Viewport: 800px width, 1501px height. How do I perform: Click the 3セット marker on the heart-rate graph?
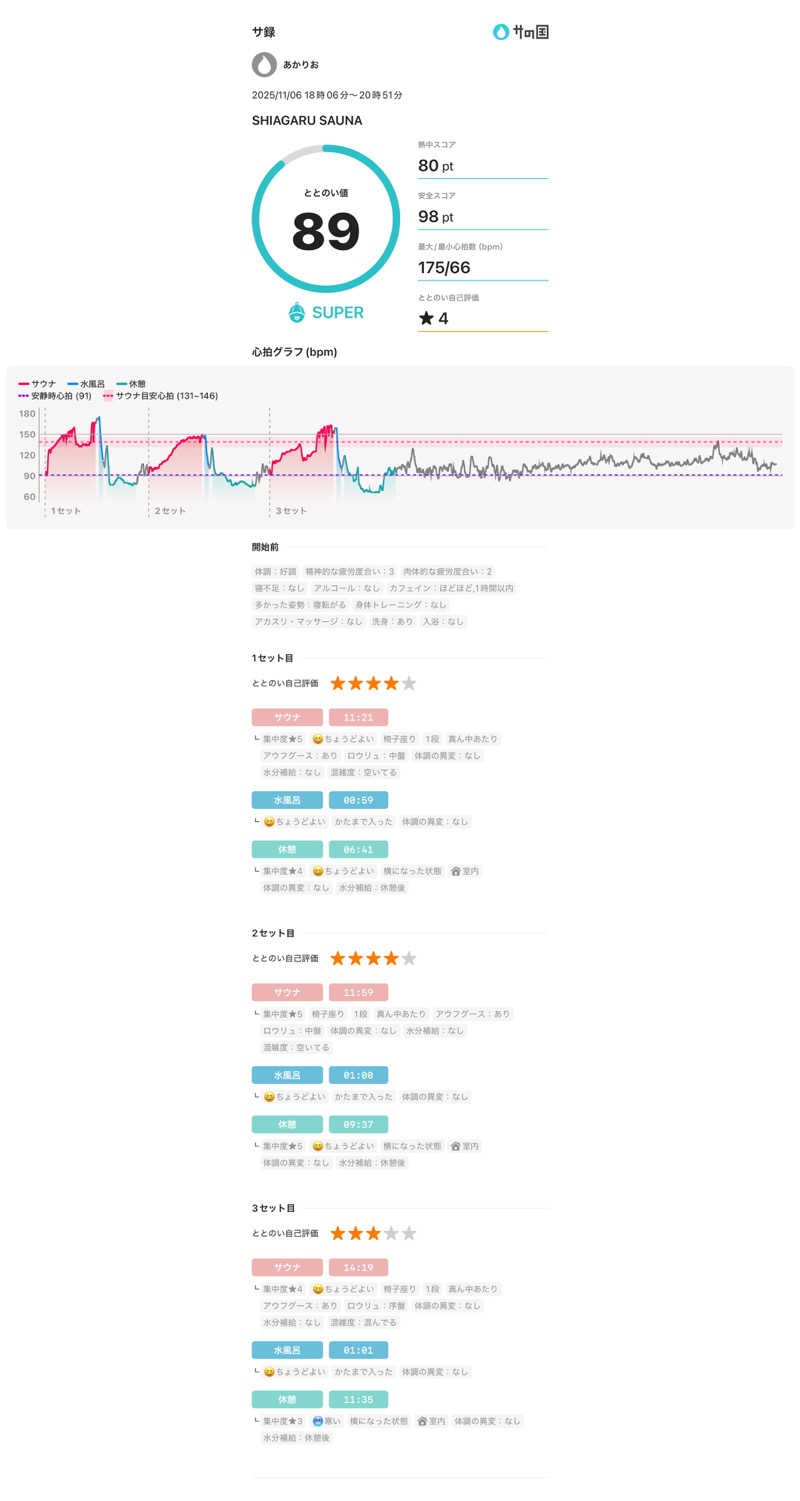coord(291,511)
